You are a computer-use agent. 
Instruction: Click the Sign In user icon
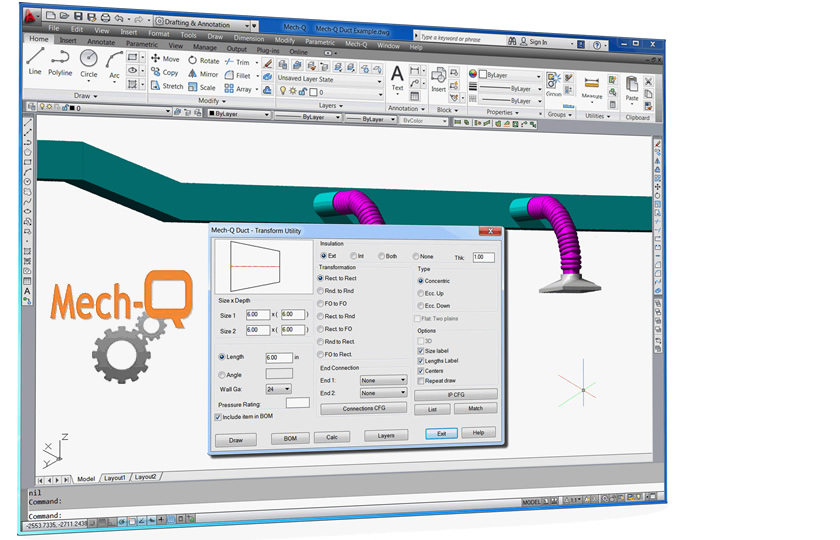click(523, 41)
